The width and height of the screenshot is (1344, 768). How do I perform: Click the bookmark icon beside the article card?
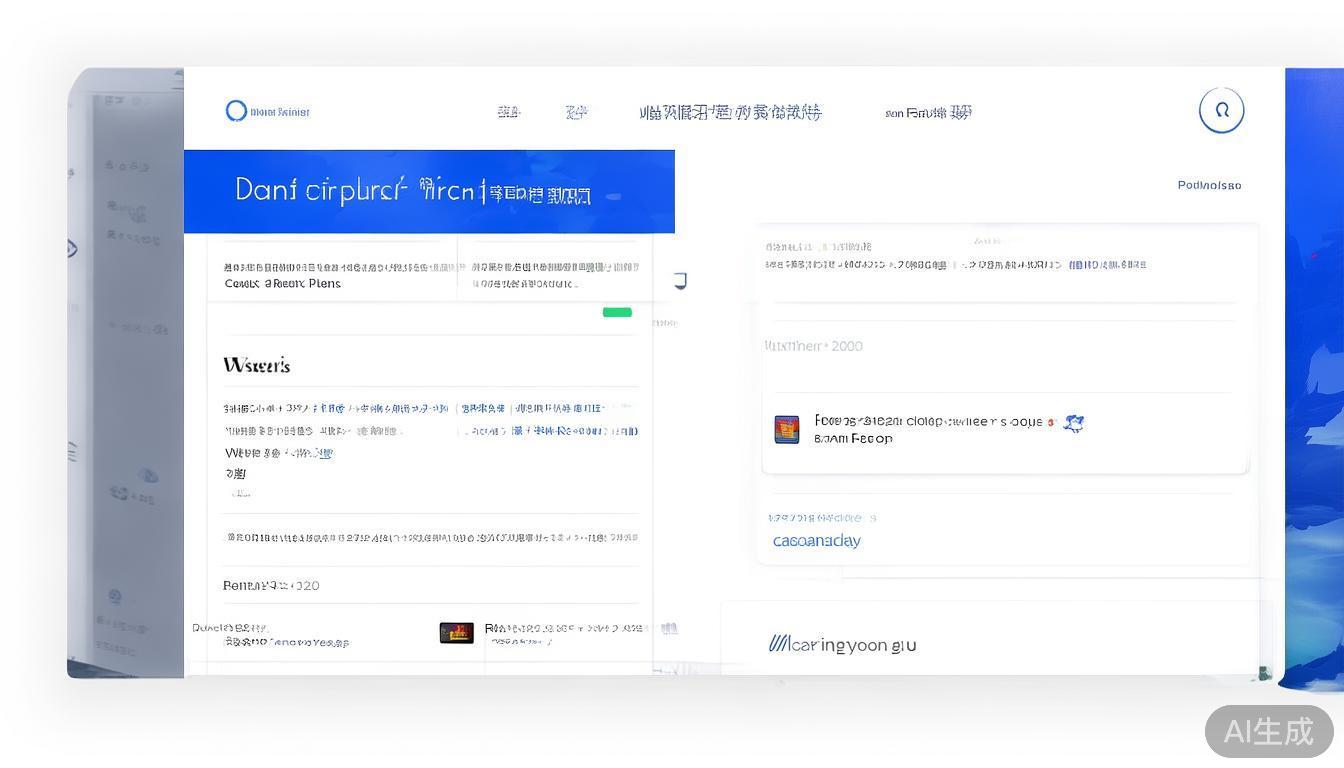click(680, 281)
